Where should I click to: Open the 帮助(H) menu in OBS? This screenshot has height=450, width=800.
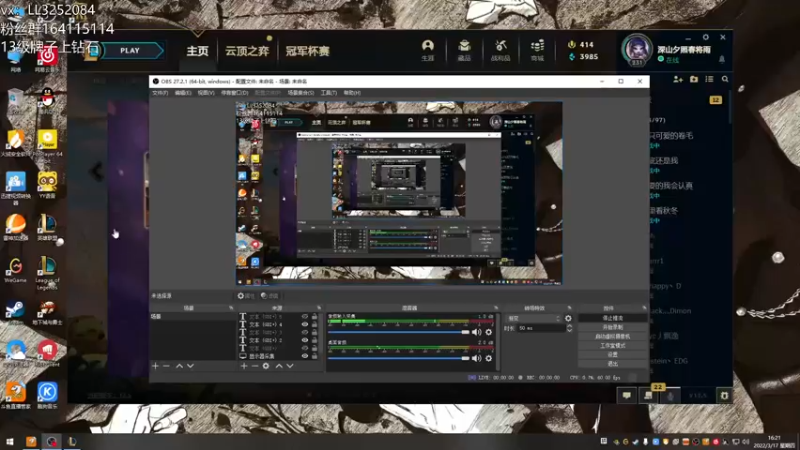click(352, 93)
